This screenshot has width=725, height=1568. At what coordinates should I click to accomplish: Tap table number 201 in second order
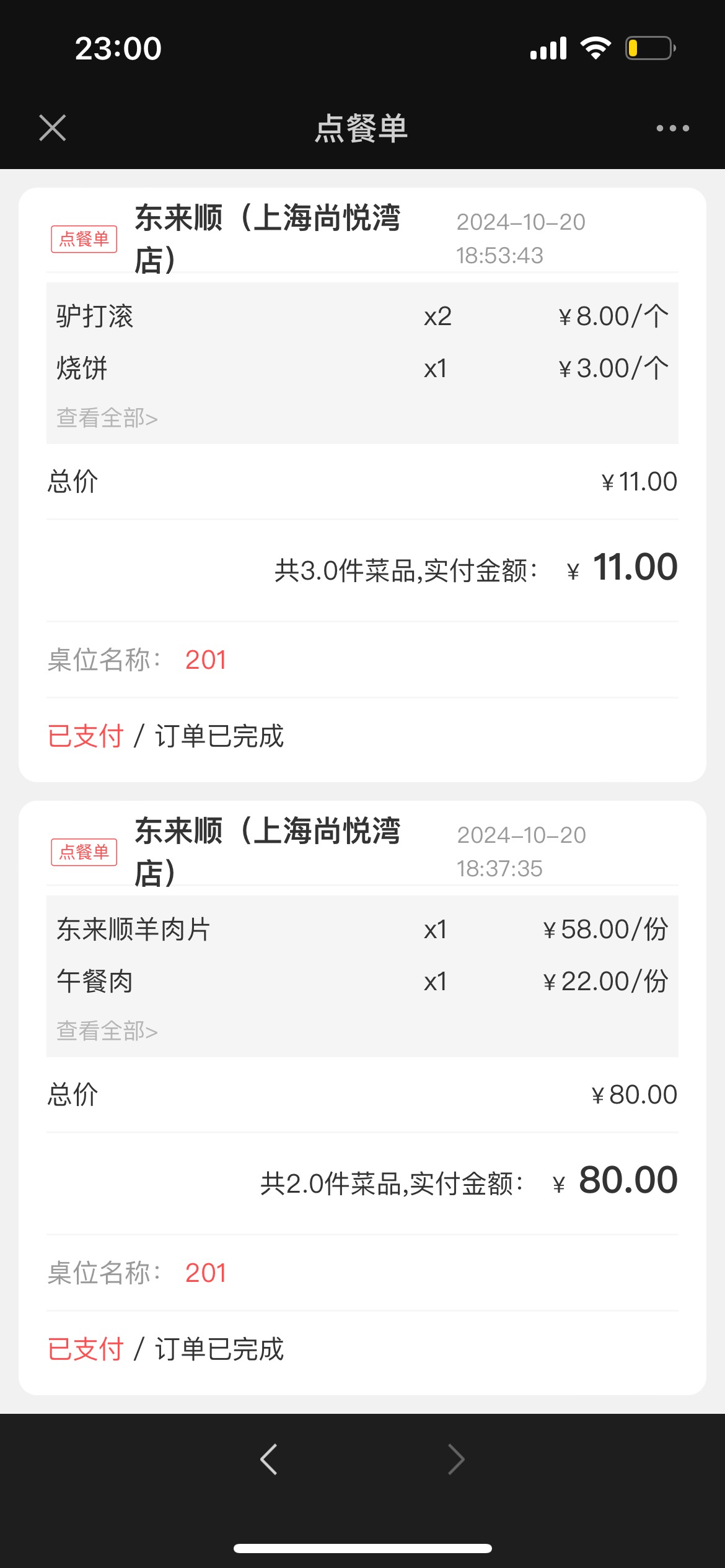(x=206, y=1273)
